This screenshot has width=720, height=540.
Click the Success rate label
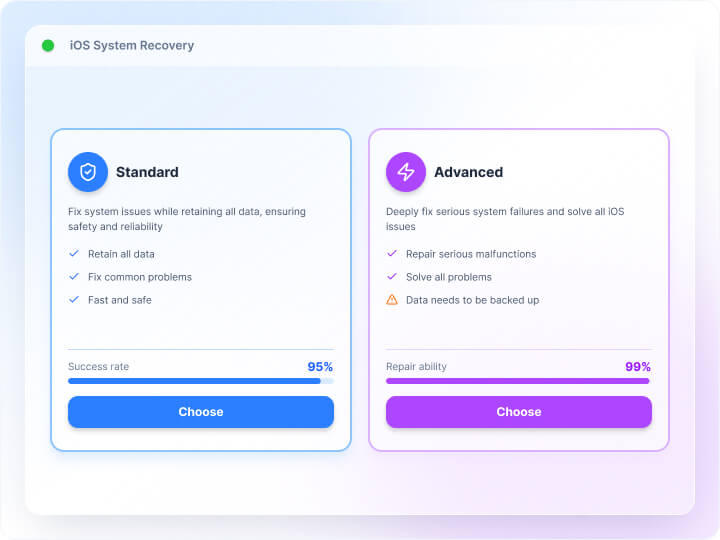pos(99,366)
